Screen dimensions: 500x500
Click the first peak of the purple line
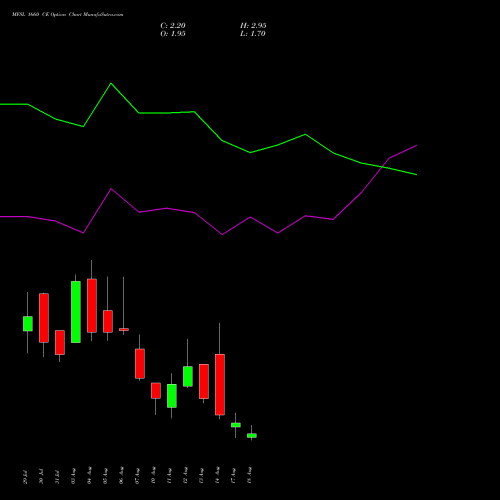pos(111,189)
